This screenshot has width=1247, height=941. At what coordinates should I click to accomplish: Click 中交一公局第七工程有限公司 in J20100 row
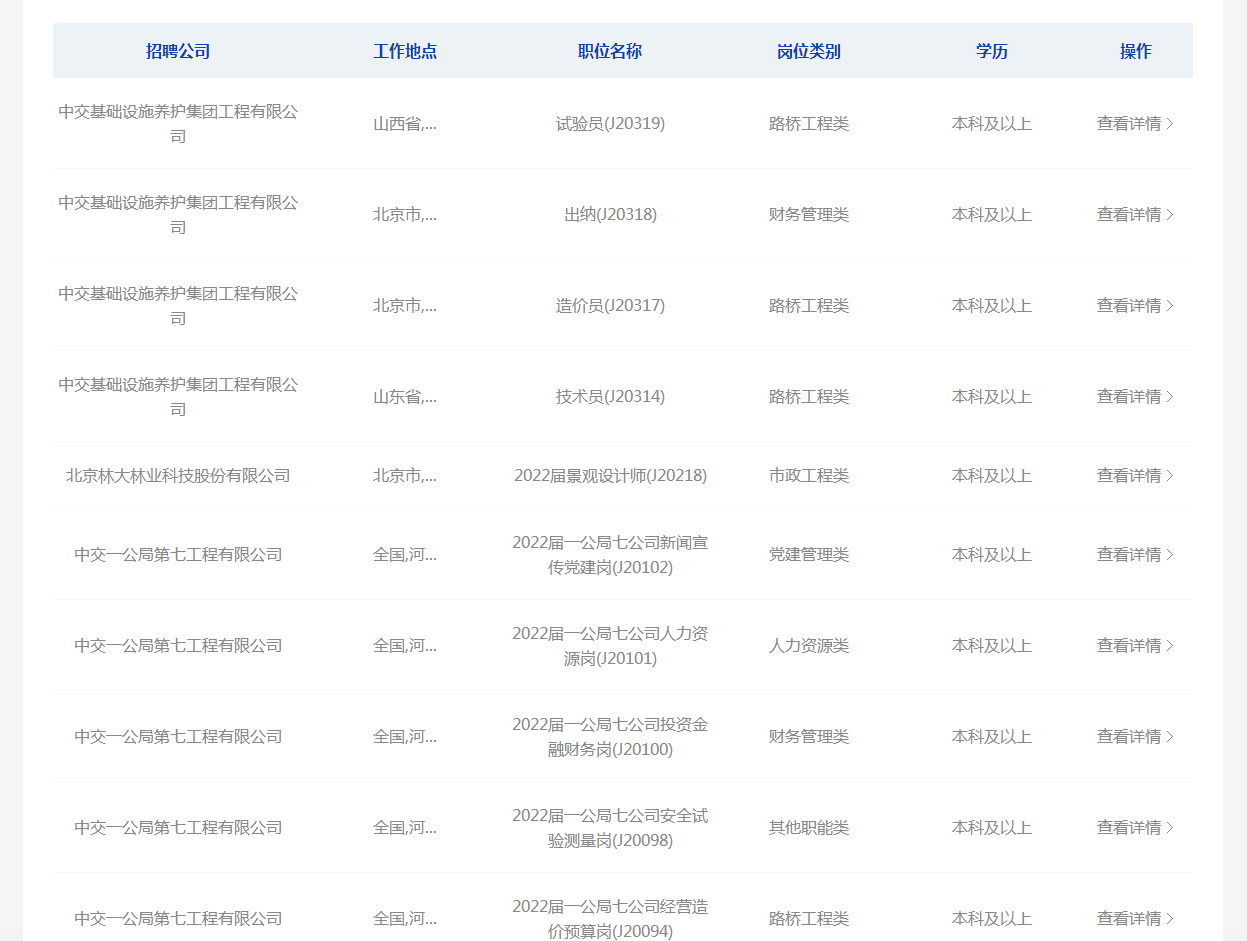tap(178, 737)
